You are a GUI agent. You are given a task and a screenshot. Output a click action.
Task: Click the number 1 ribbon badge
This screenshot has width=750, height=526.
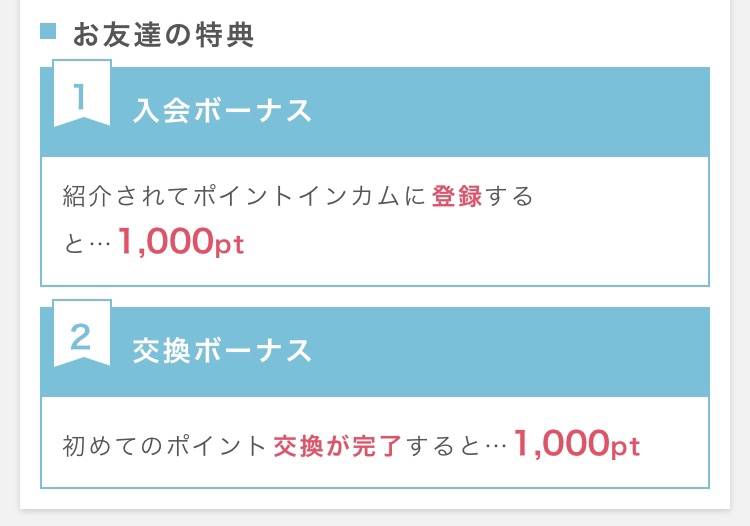82,93
